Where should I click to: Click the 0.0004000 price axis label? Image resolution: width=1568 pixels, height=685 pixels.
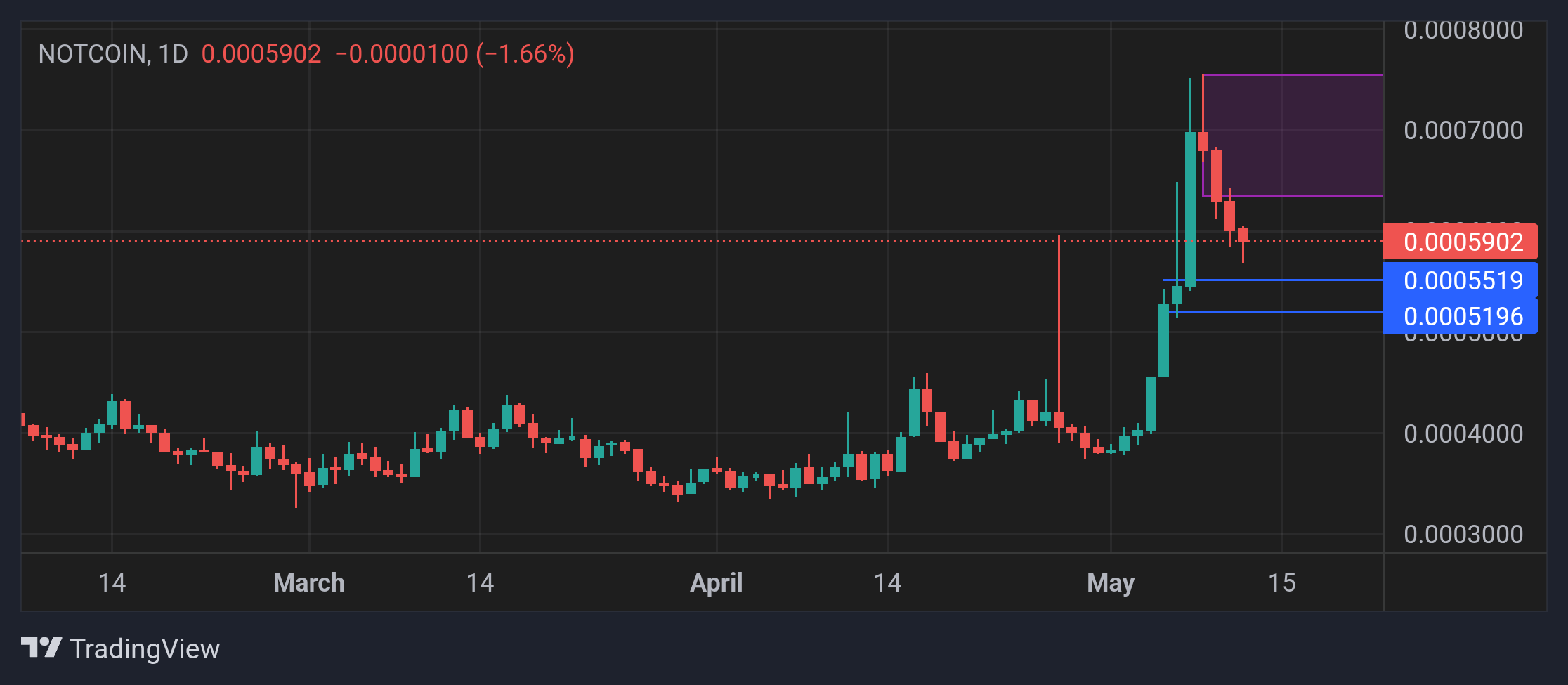[x=1463, y=433]
